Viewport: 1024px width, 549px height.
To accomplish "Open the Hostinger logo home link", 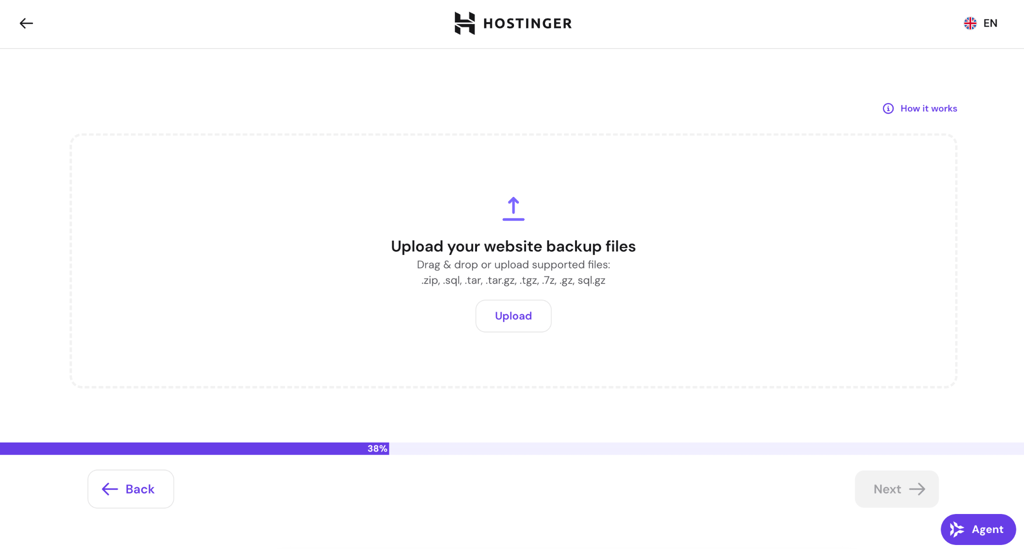I will point(513,24).
